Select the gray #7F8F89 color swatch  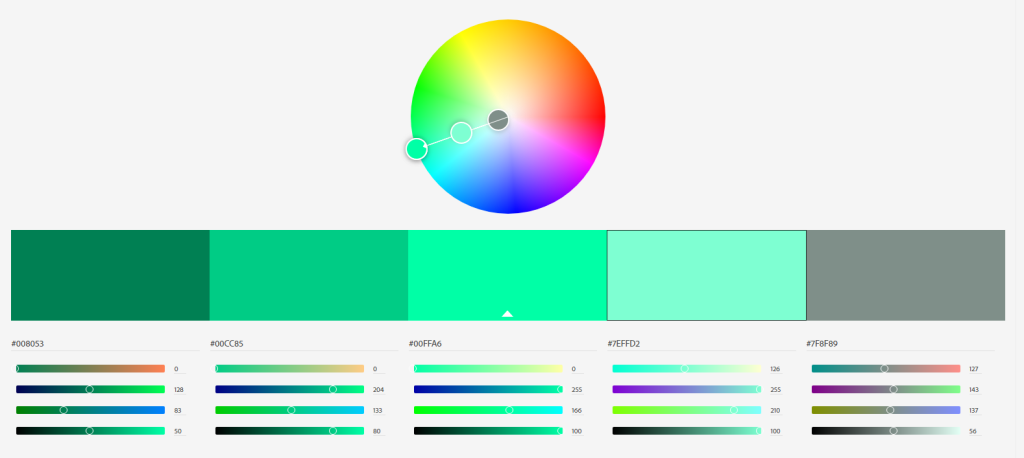click(905, 275)
